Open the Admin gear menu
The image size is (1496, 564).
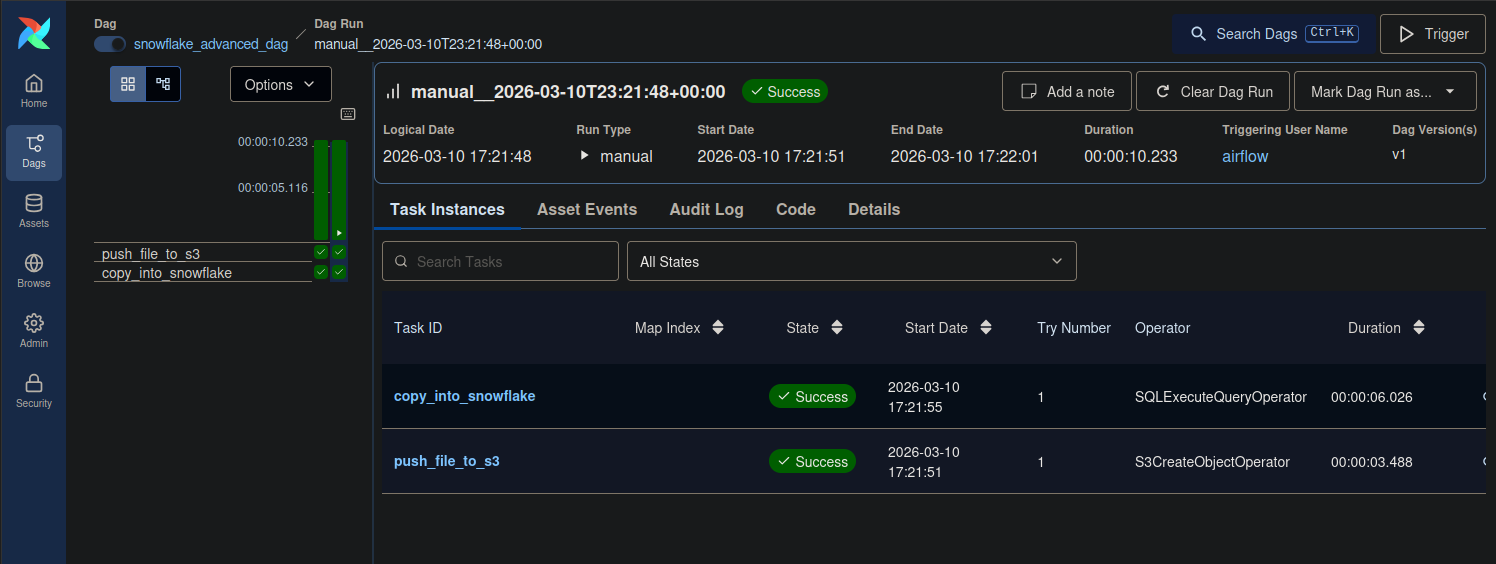[34, 331]
